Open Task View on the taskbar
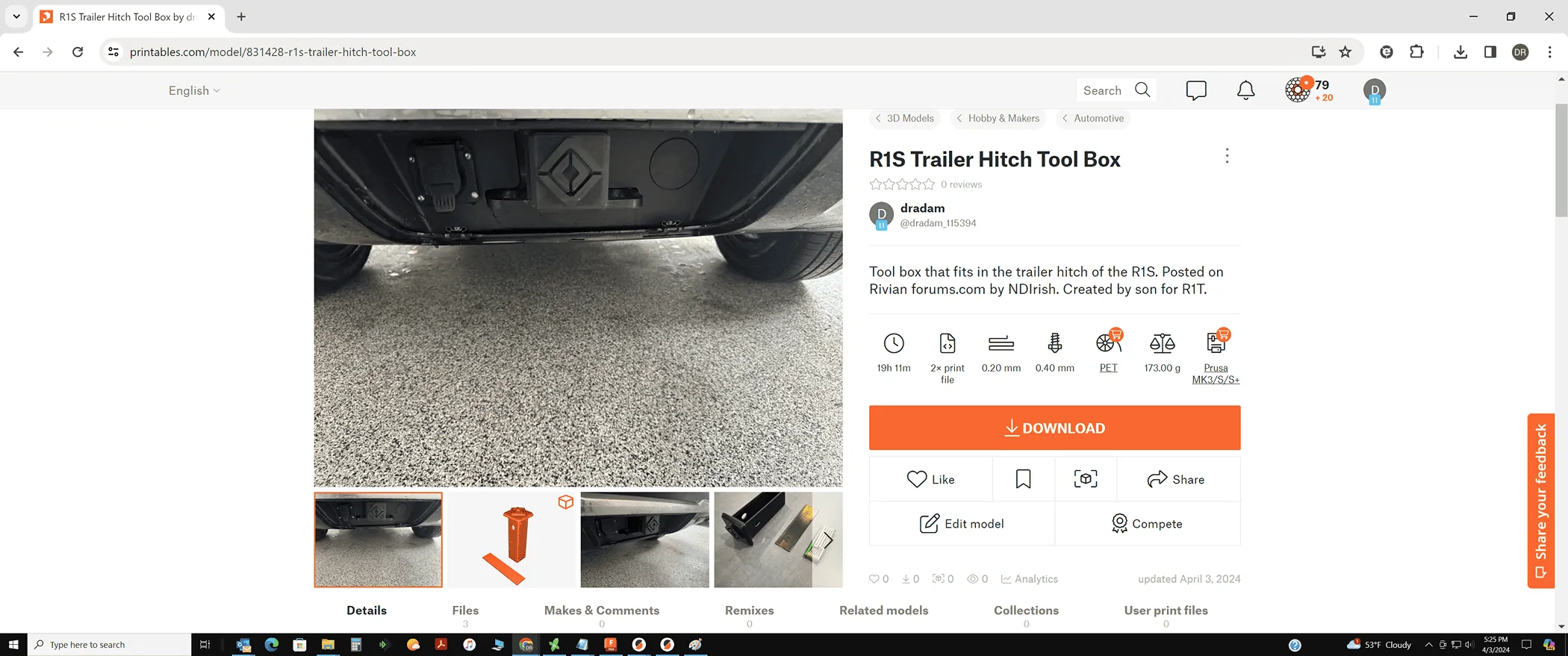 [205, 644]
